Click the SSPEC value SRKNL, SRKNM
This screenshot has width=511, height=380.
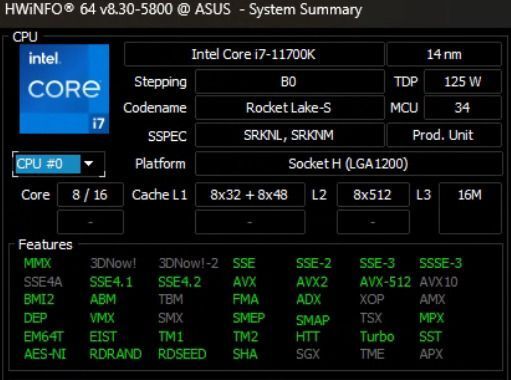point(289,135)
